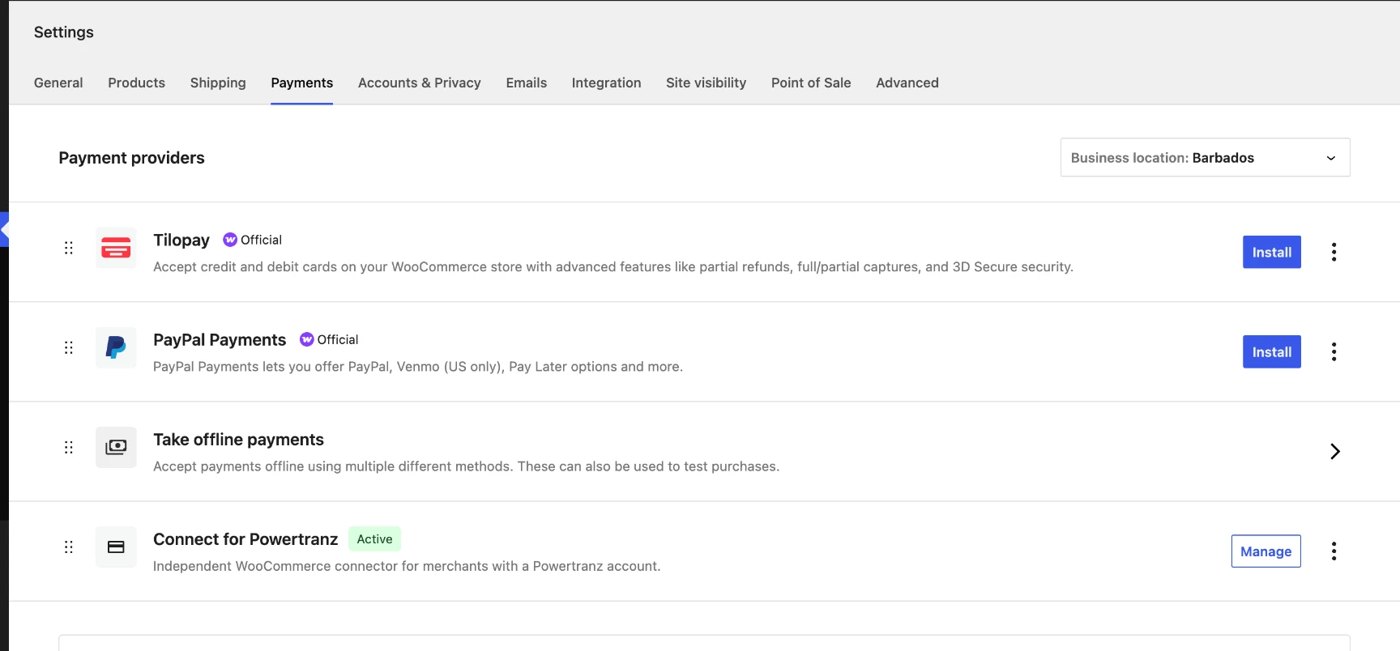Click the Official badge next to PayPal Payments
The image size is (1400, 651).
(x=329, y=340)
